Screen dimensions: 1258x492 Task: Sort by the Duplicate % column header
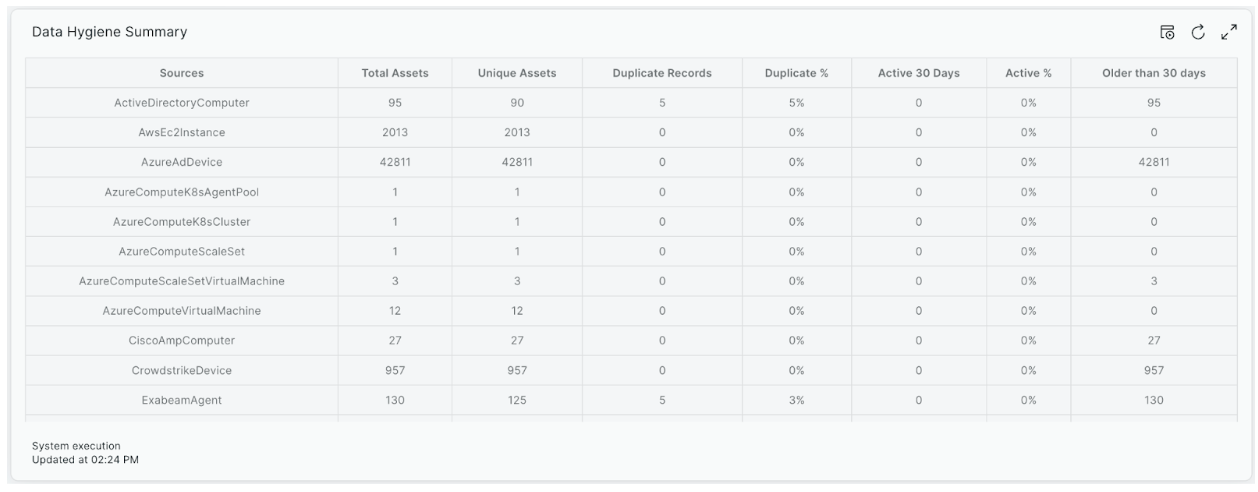click(796, 73)
